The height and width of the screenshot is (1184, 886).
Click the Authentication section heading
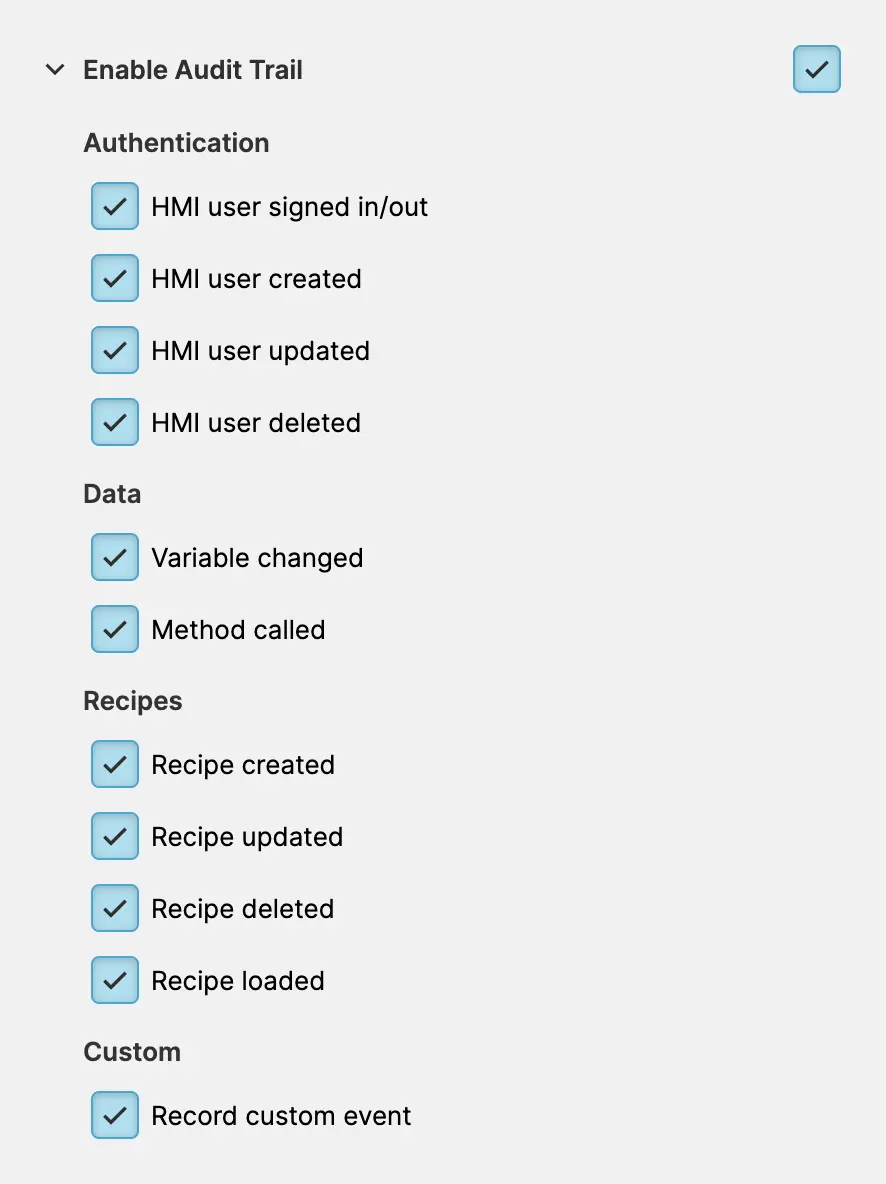pyautogui.click(x=176, y=143)
